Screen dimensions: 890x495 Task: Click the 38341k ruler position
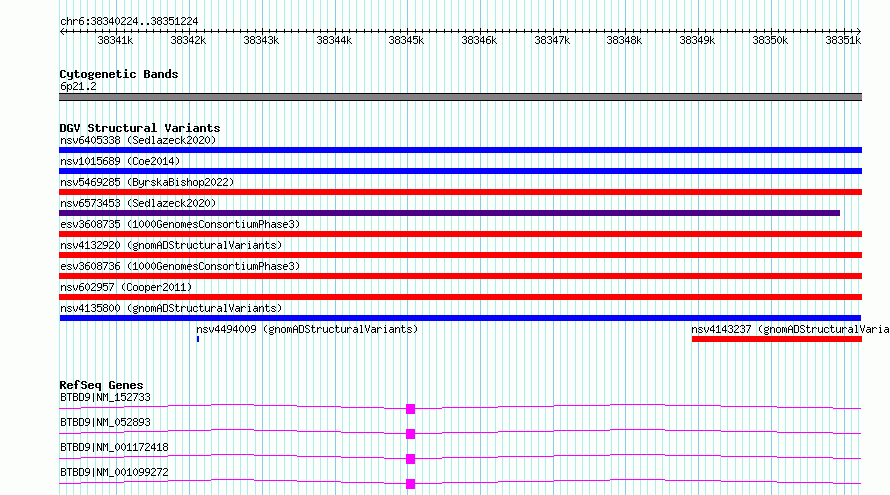[x=115, y=40]
